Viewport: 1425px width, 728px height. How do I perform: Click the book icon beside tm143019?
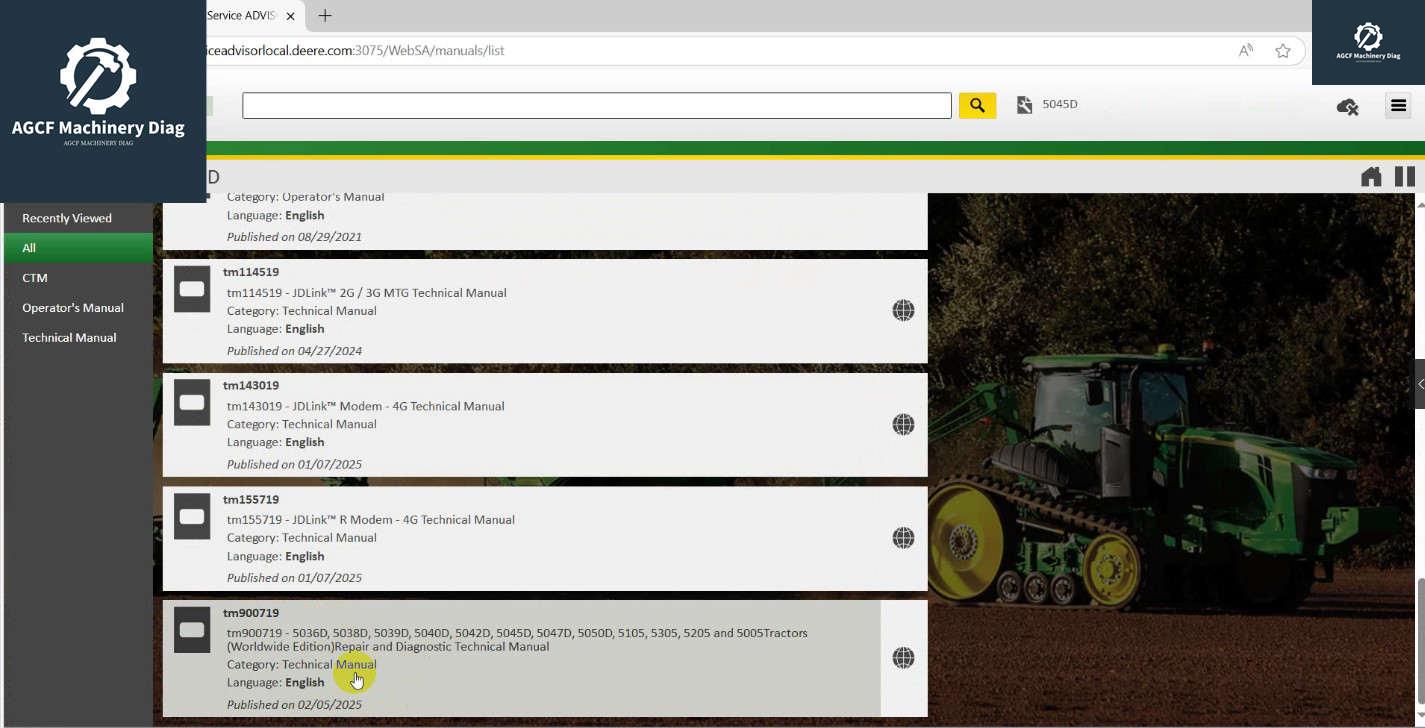(x=191, y=402)
